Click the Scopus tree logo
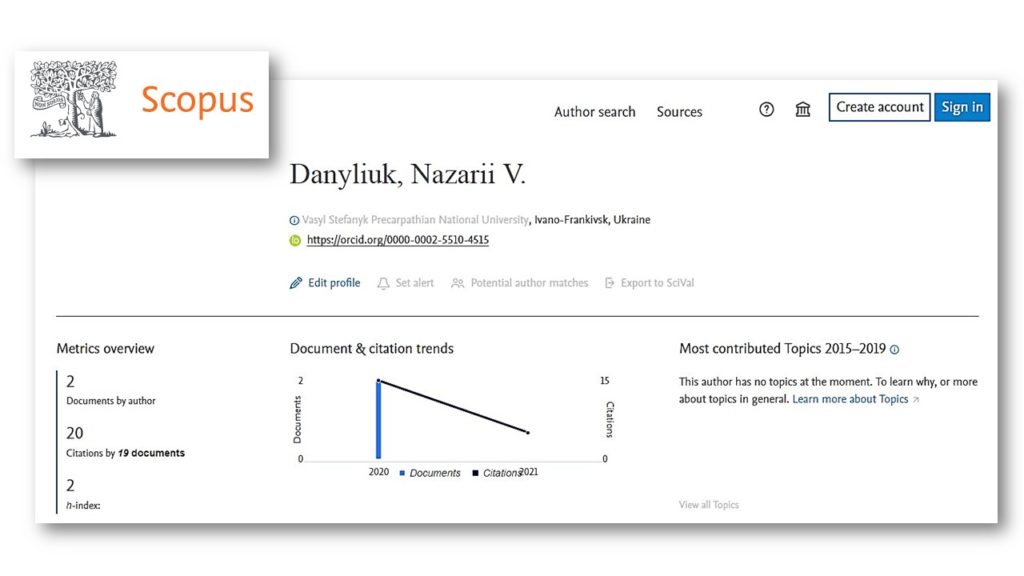1024x576 pixels. 73,99
